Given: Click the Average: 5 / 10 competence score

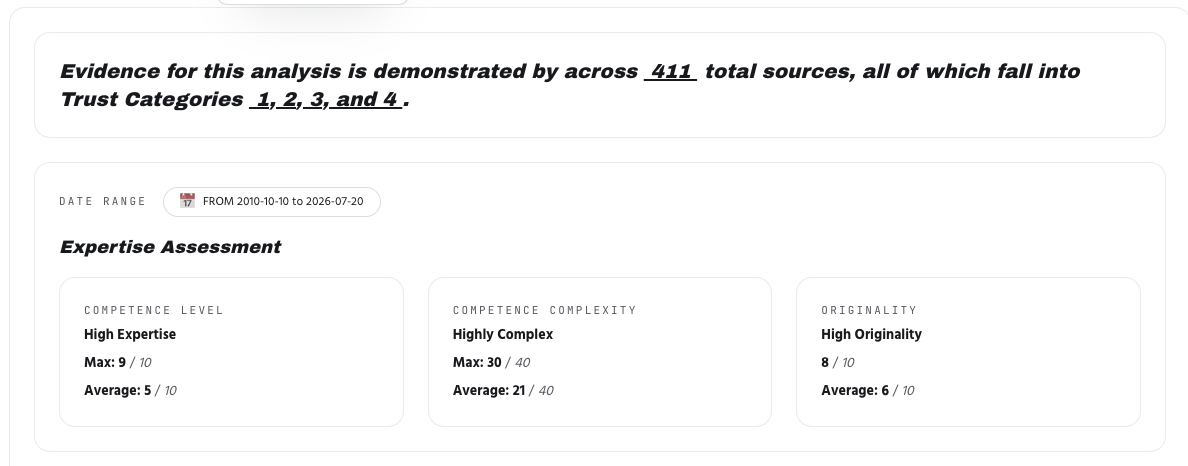Looking at the screenshot, I should 130,390.
